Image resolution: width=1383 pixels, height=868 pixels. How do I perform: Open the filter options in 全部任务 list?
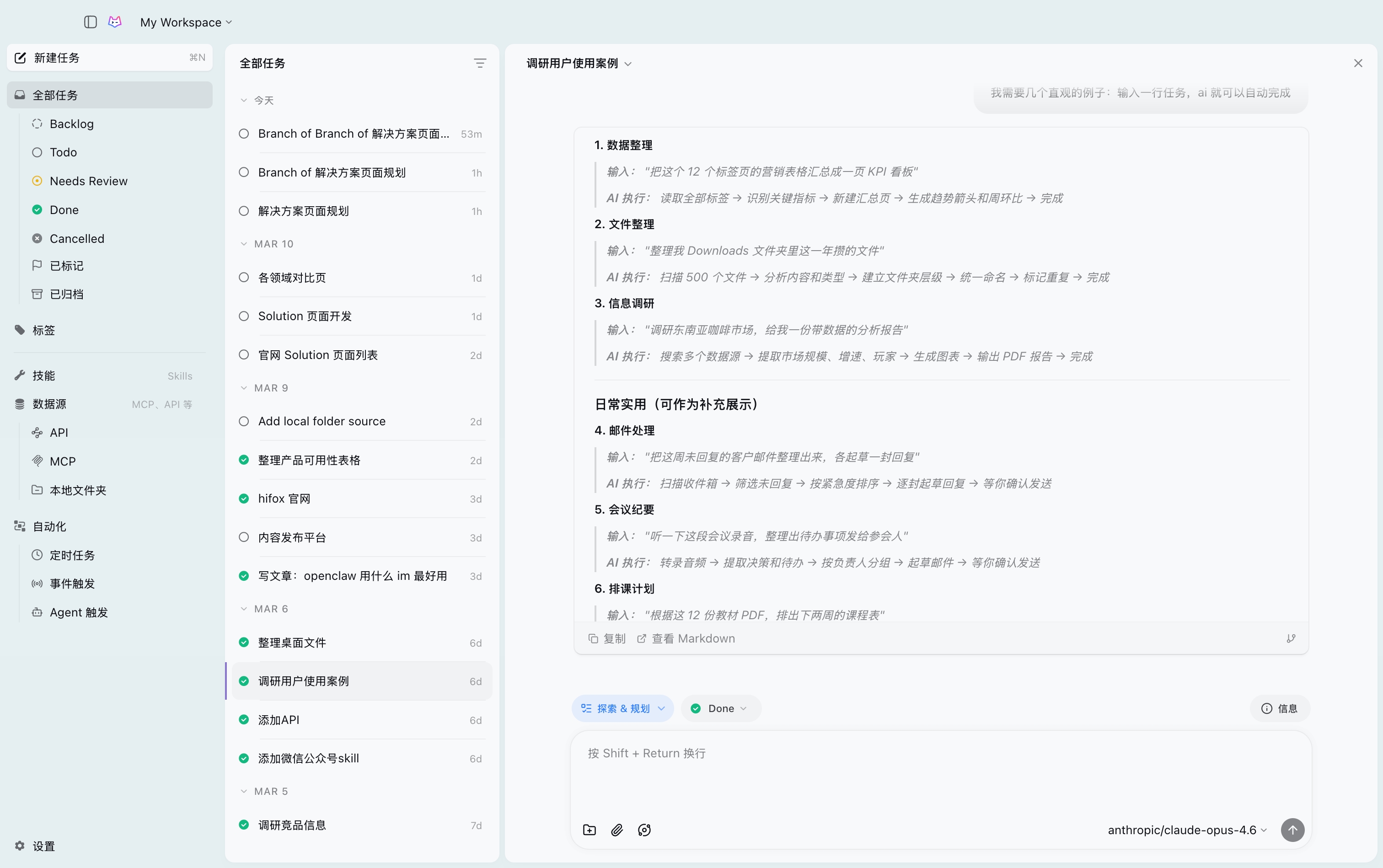480,63
